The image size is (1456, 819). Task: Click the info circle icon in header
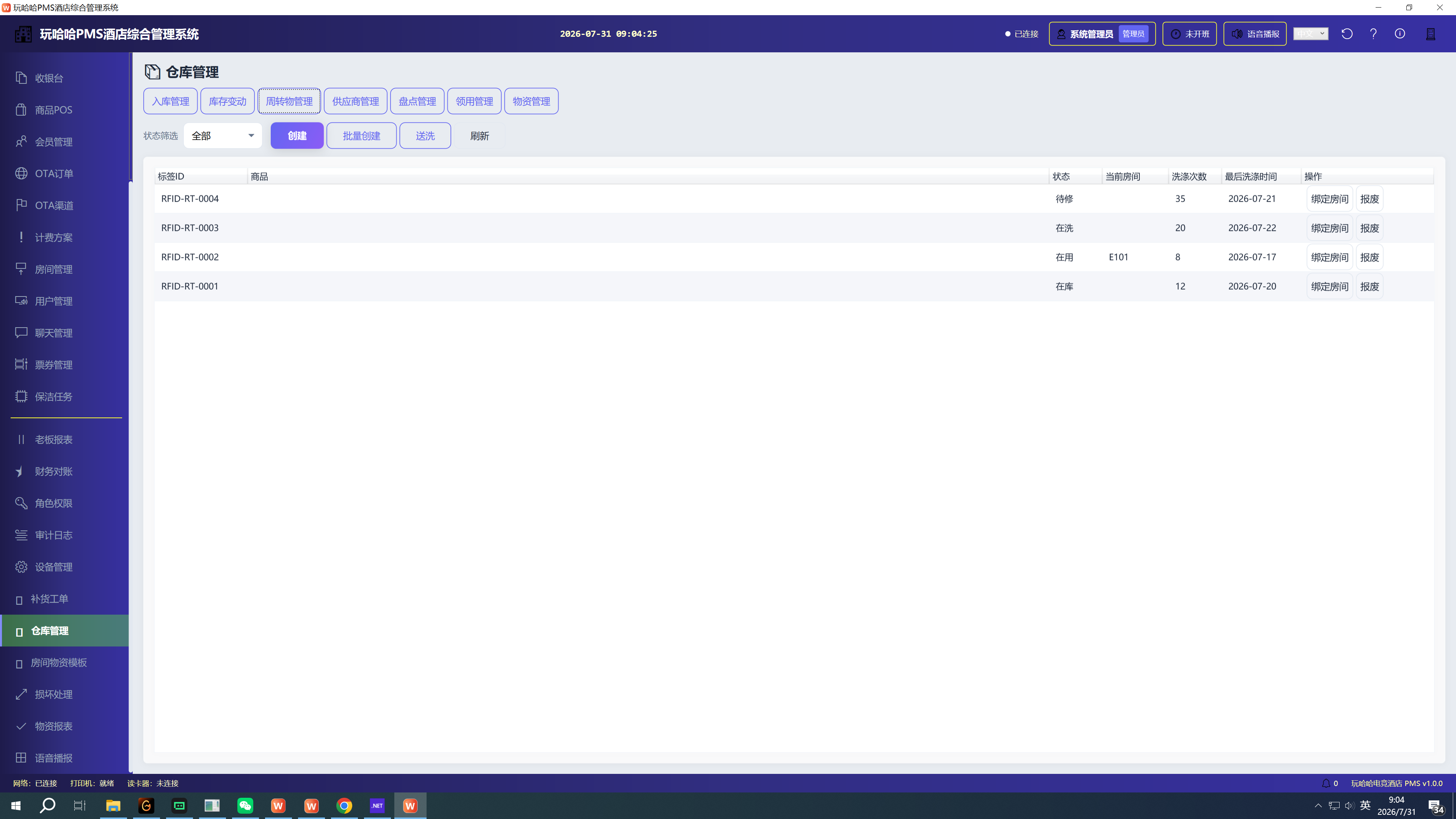click(1400, 33)
